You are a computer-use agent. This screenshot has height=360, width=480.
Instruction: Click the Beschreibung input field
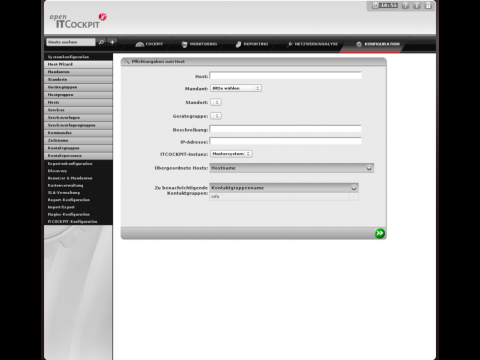[x=286, y=129]
